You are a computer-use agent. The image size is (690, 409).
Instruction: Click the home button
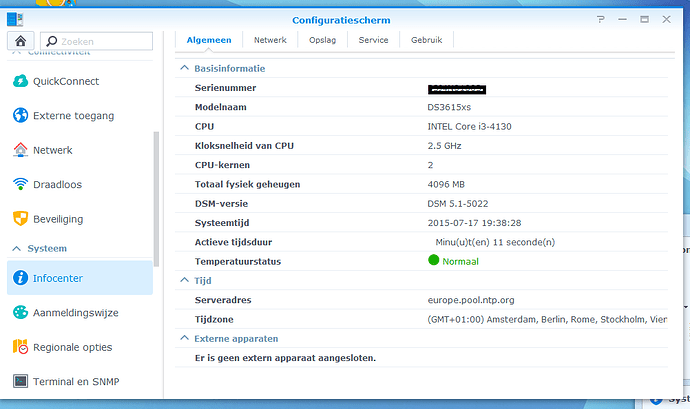(x=20, y=41)
